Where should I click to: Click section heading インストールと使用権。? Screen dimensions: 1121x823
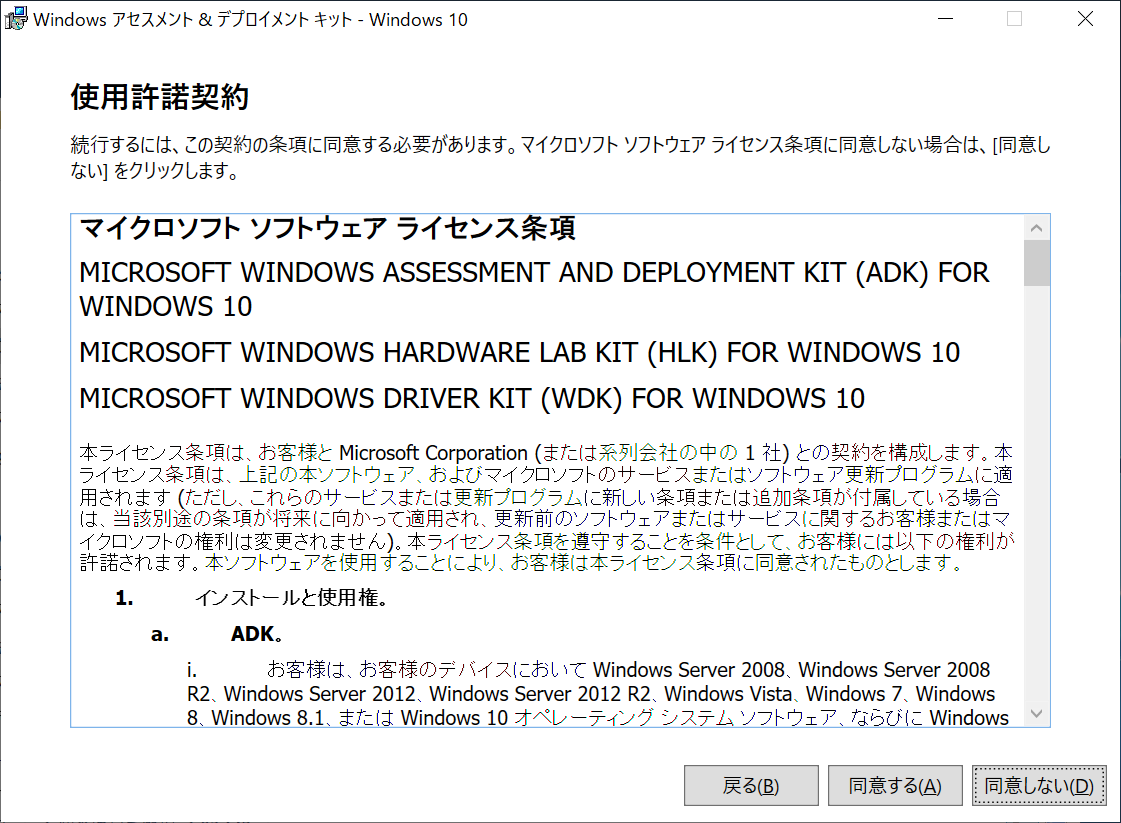coord(291,598)
